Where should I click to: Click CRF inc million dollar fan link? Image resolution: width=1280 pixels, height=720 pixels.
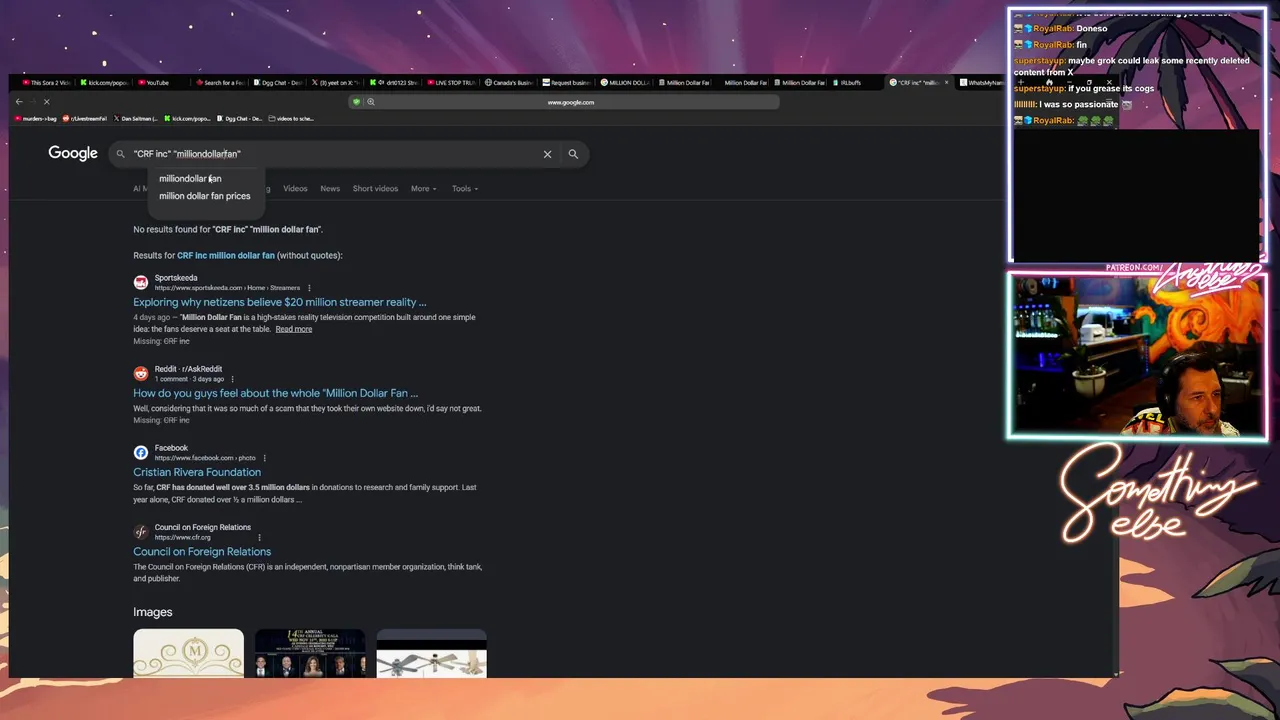click(226, 255)
